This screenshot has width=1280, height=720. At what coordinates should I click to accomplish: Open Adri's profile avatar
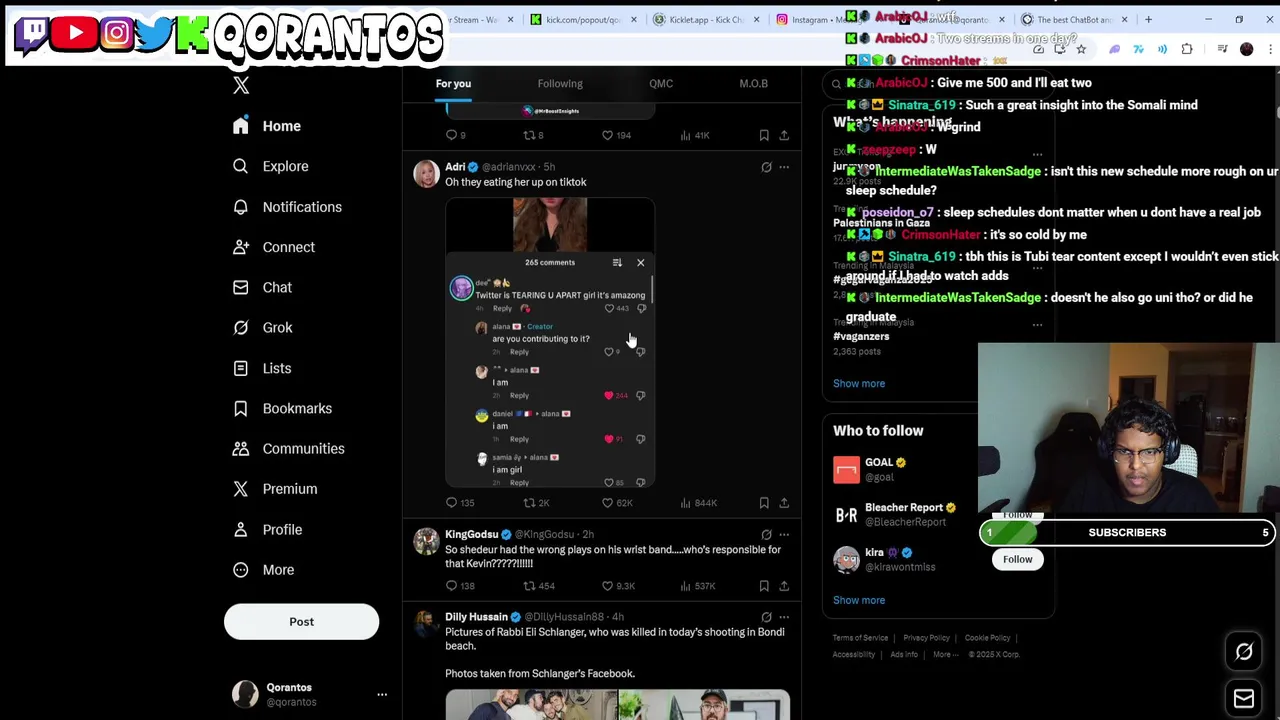426,175
